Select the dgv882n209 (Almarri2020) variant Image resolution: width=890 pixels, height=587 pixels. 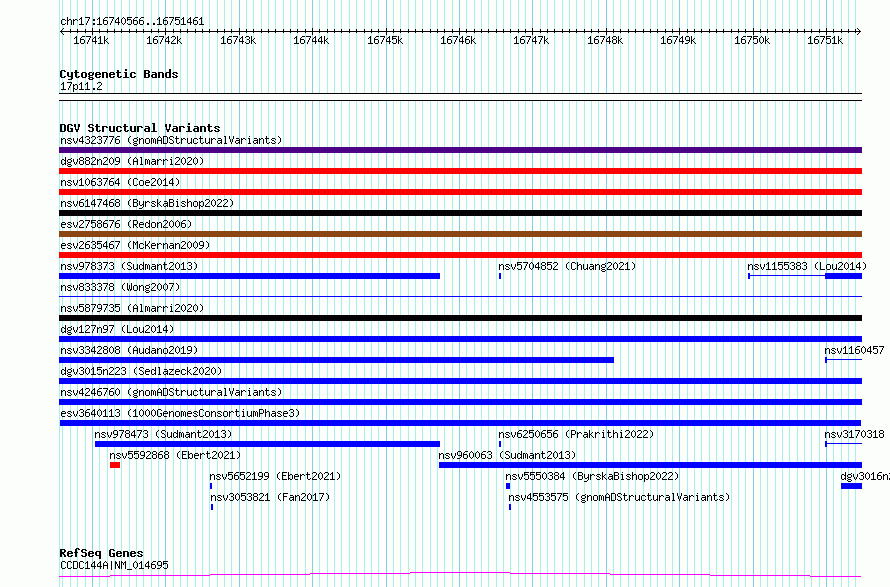pyautogui.click(x=132, y=161)
